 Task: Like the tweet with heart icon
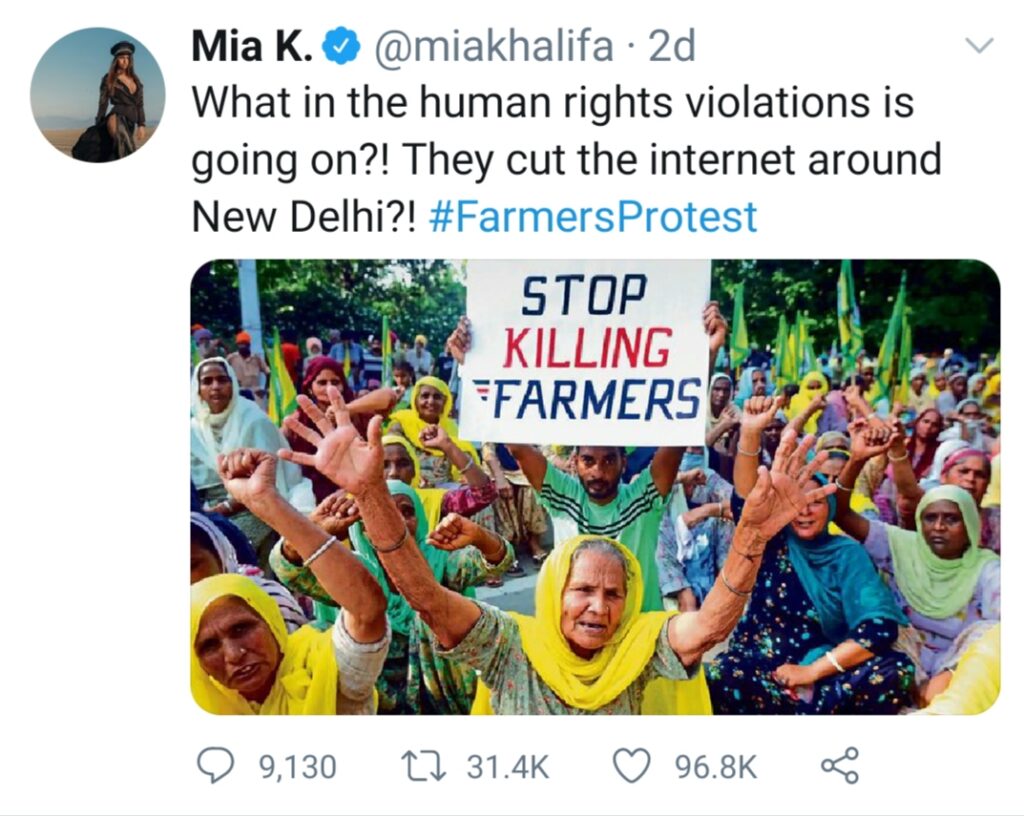click(632, 767)
